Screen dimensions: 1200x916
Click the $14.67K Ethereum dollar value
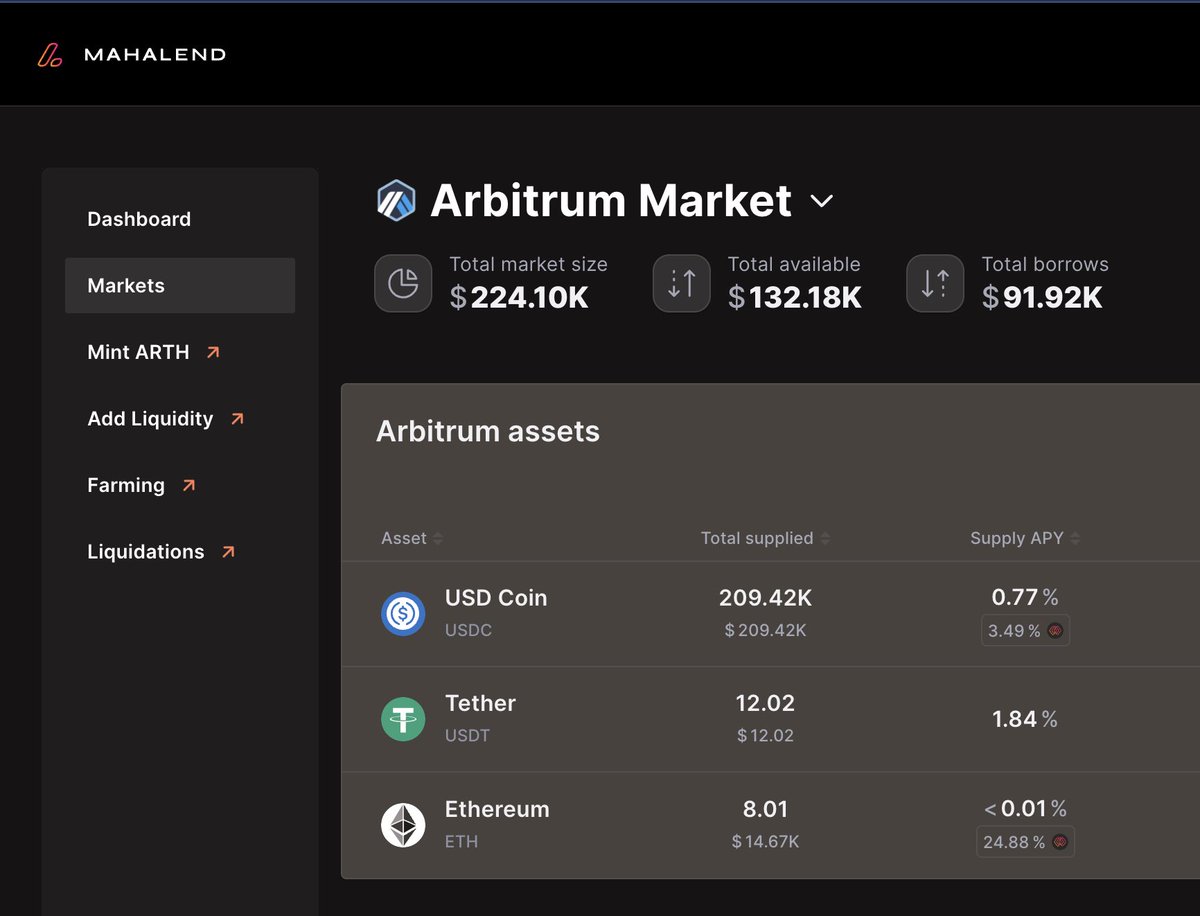[x=765, y=842]
